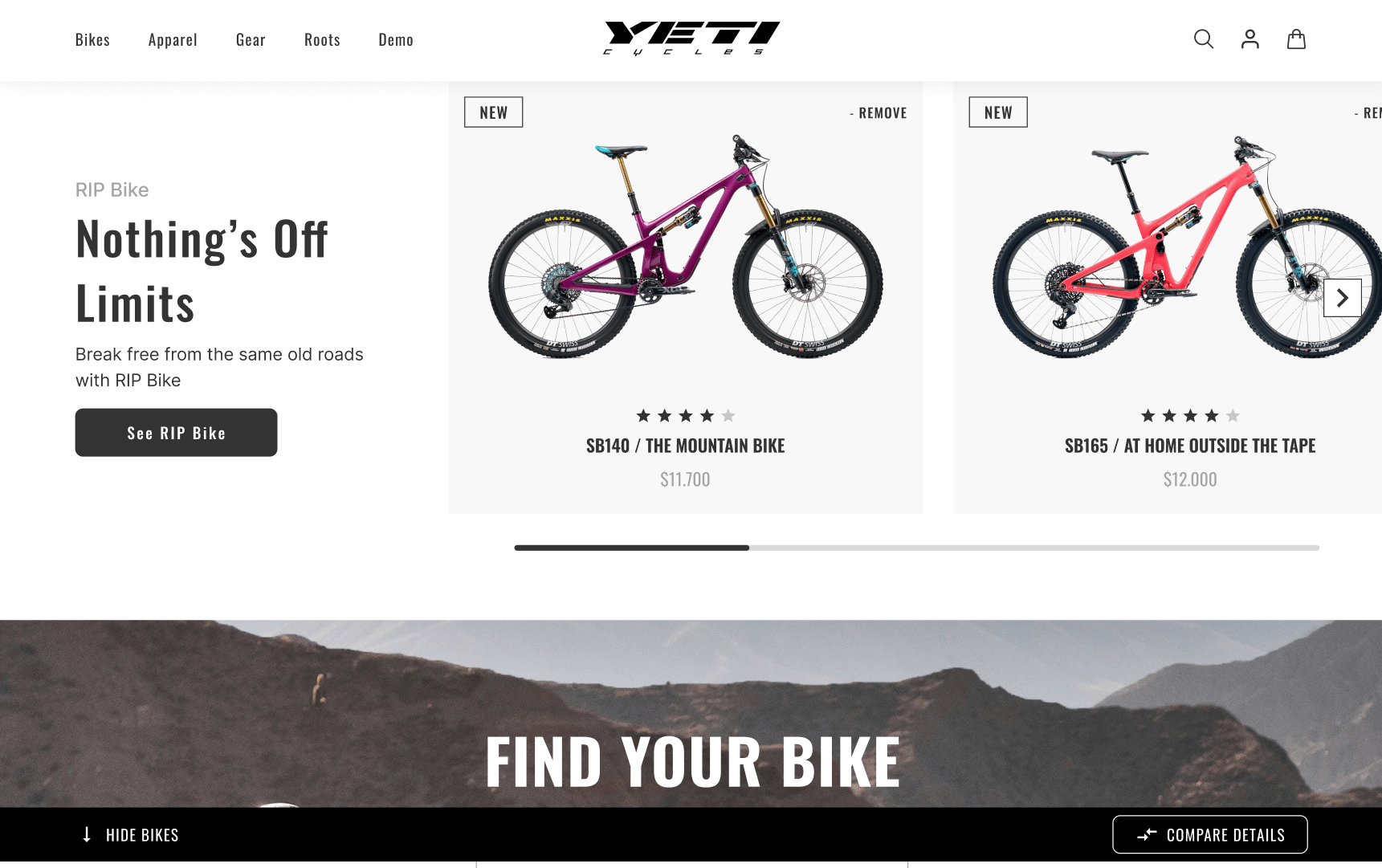Remove SB140 from the comparison
The height and width of the screenshot is (868, 1382).
[878, 113]
